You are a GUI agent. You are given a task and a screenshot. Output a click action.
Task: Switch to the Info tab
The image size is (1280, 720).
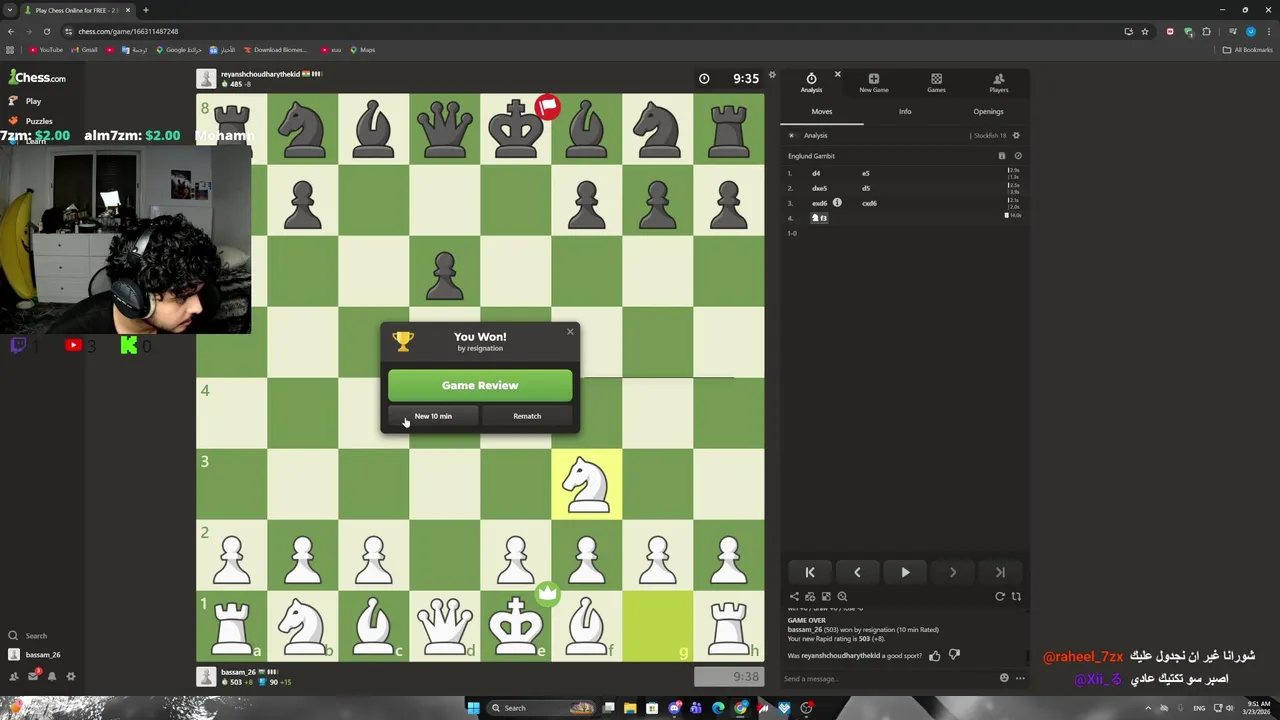pyautogui.click(x=905, y=112)
